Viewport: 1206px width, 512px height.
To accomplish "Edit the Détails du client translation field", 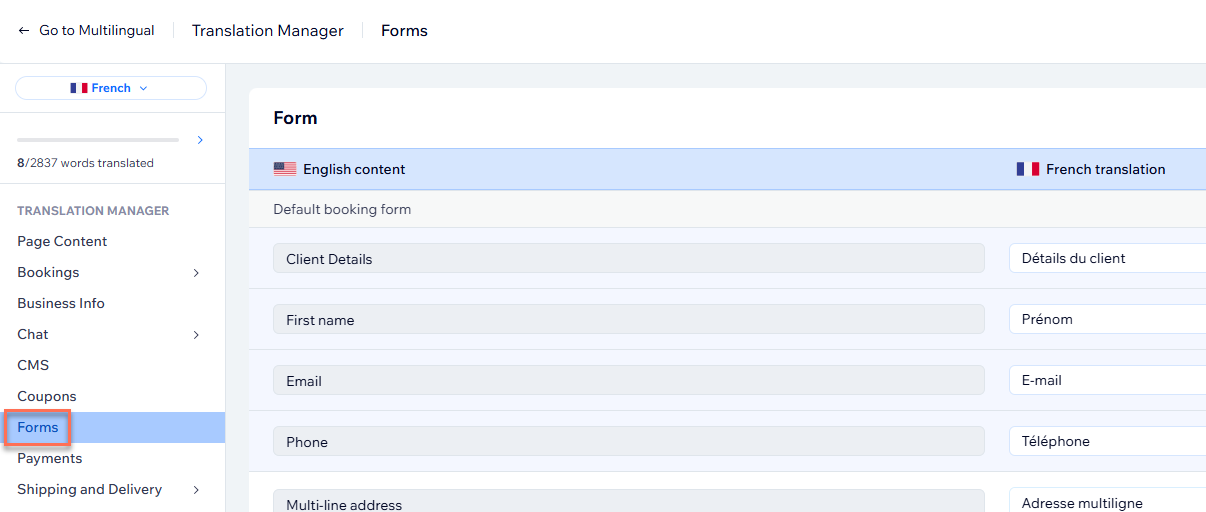I will click(x=1108, y=258).
